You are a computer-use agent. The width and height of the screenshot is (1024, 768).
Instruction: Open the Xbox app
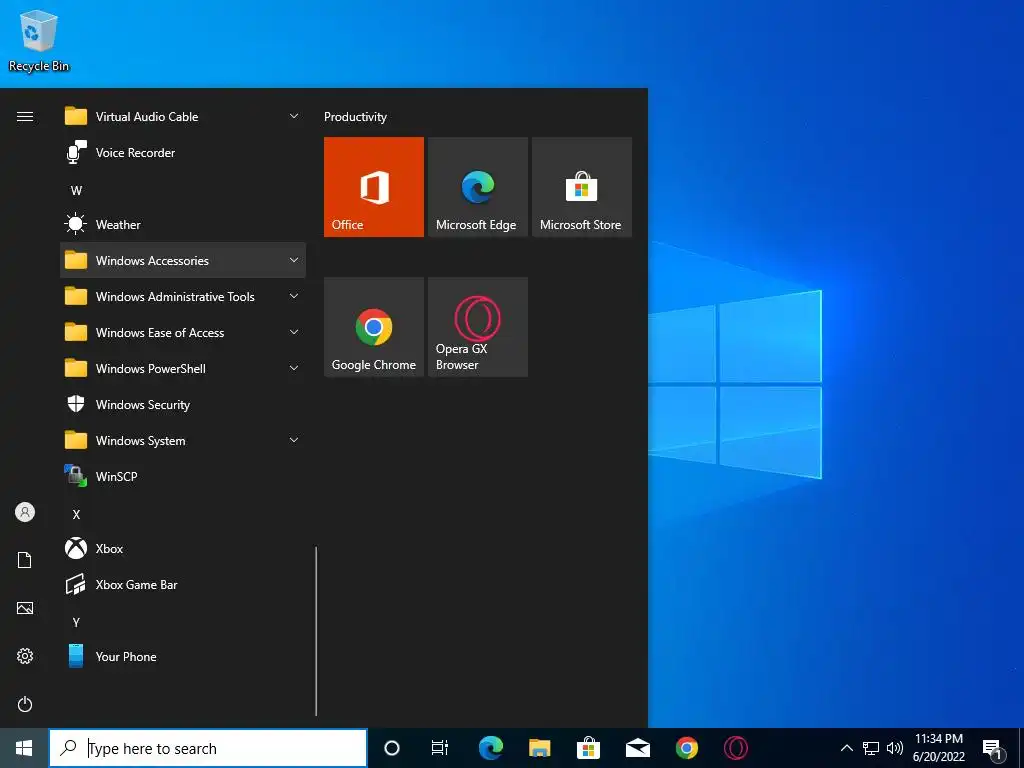click(x=183, y=549)
